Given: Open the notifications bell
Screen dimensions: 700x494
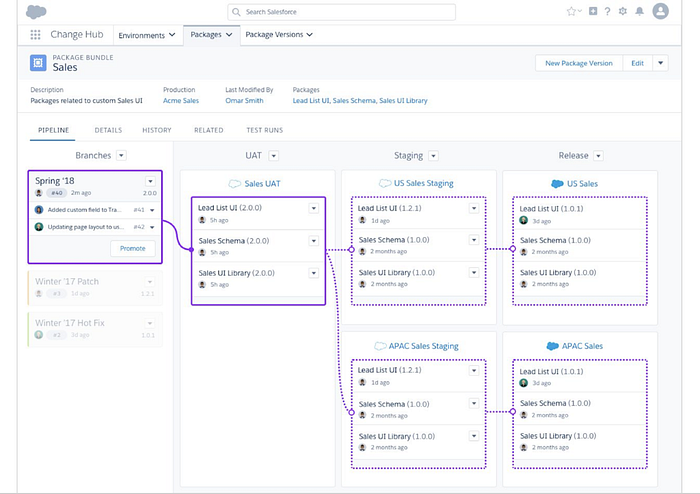Looking at the screenshot, I should pyautogui.click(x=640, y=11).
